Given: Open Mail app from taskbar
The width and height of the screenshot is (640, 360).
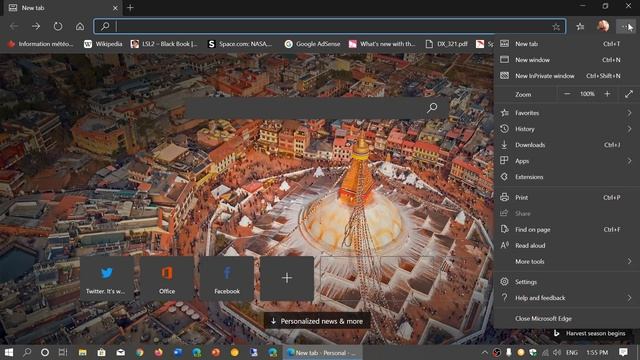Looking at the screenshot, I should (x=120, y=352).
